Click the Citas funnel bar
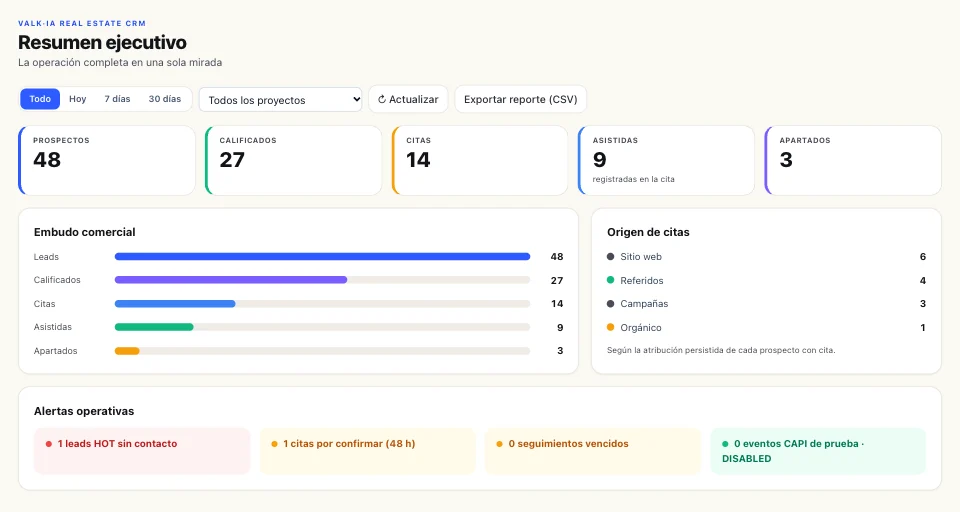 (175, 304)
